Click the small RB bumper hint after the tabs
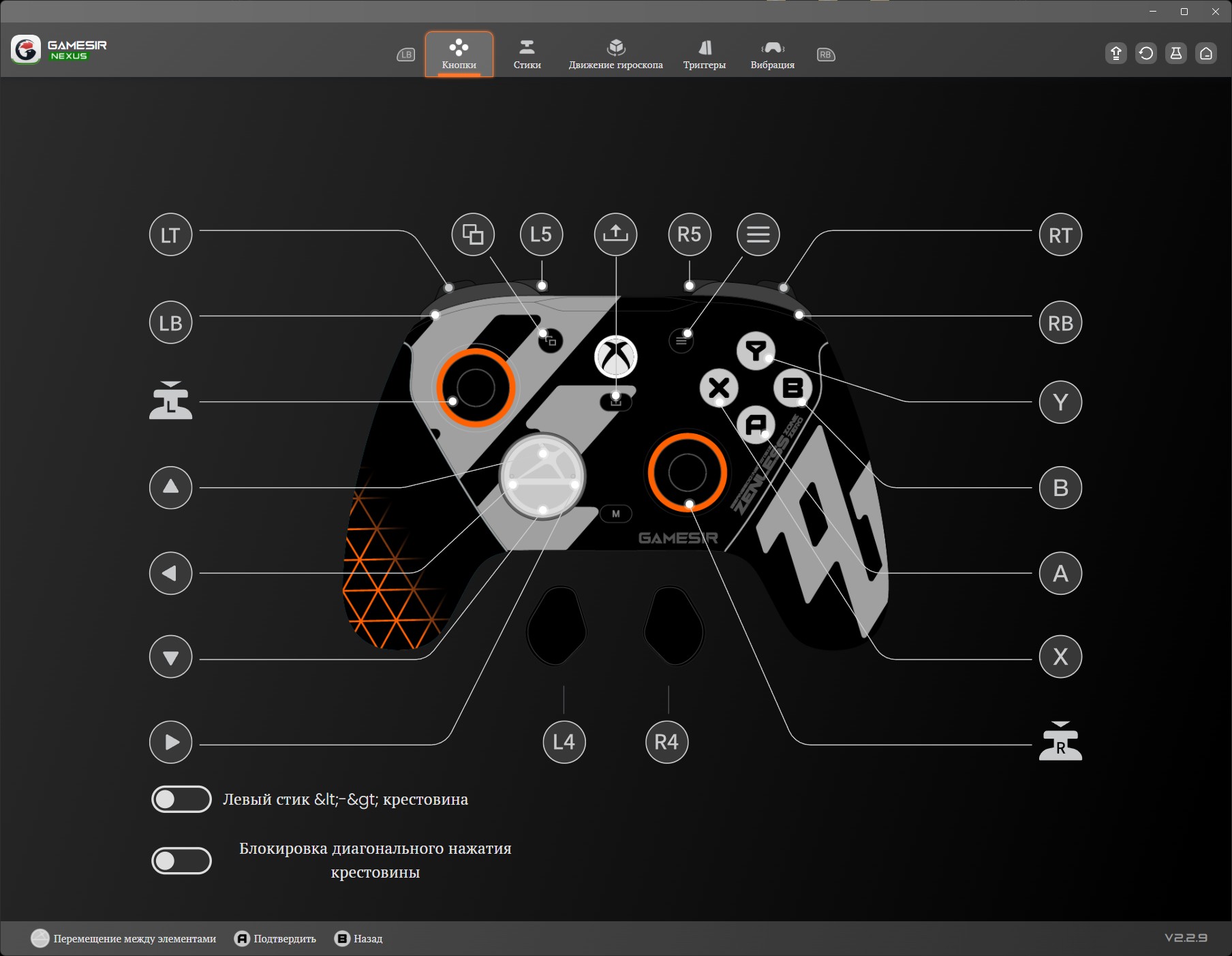Viewport: 1232px width, 956px height. click(x=826, y=55)
